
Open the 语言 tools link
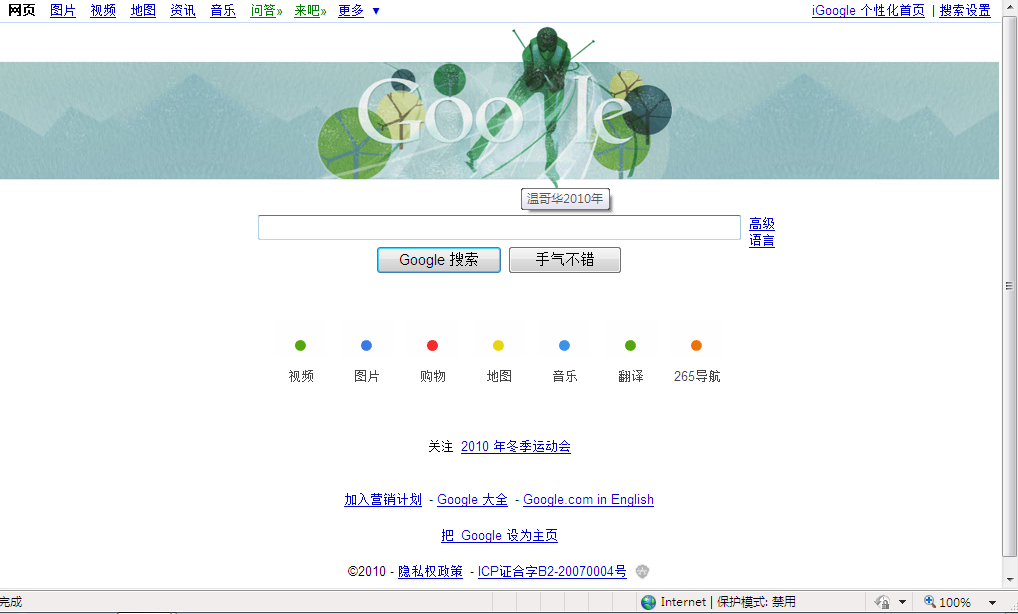coord(762,241)
